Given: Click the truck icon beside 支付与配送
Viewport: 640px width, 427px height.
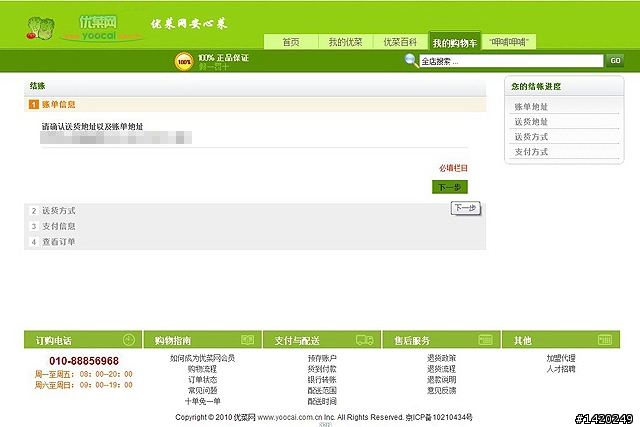Looking at the screenshot, I should tap(364, 340).
